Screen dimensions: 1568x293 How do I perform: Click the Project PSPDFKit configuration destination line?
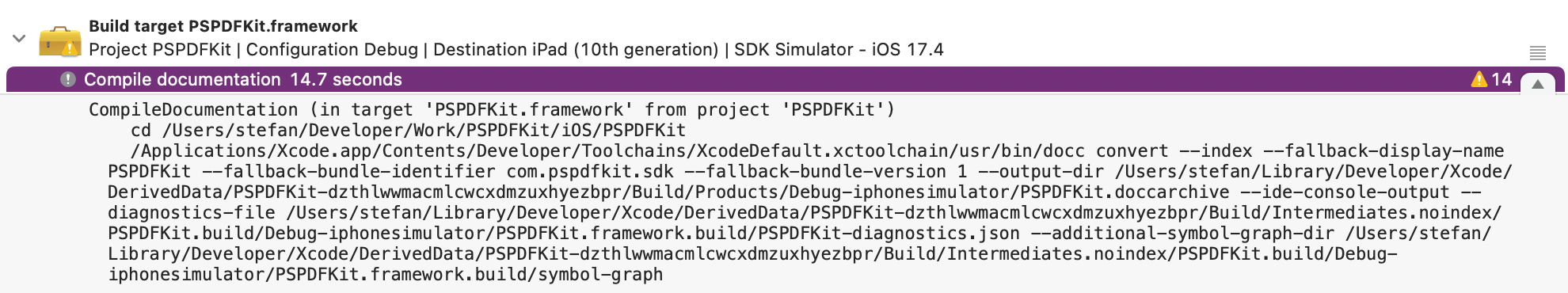[516, 50]
